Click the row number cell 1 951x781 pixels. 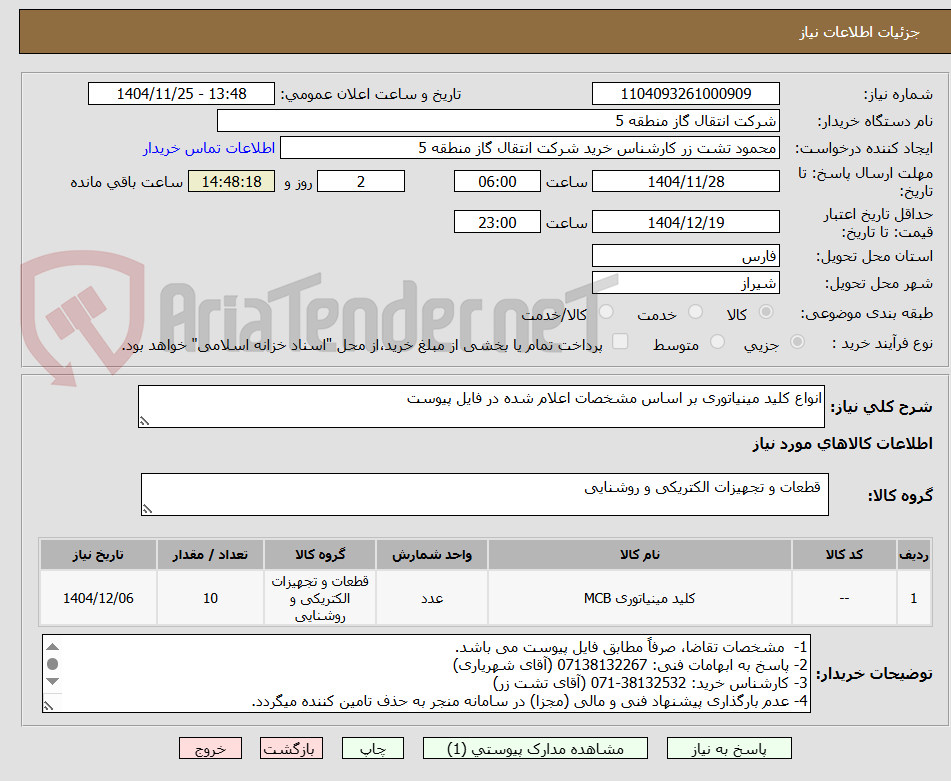913,598
